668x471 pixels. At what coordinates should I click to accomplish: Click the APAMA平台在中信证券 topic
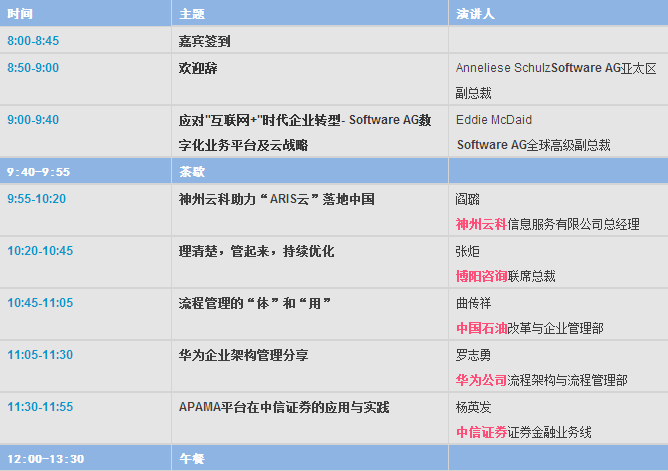click(284, 407)
